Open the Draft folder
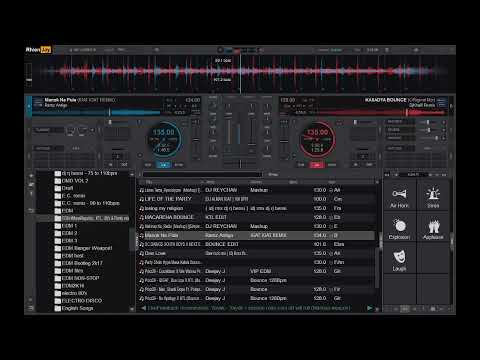Image resolution: width=480 pixels, height=360 pixels. (67, 188)
